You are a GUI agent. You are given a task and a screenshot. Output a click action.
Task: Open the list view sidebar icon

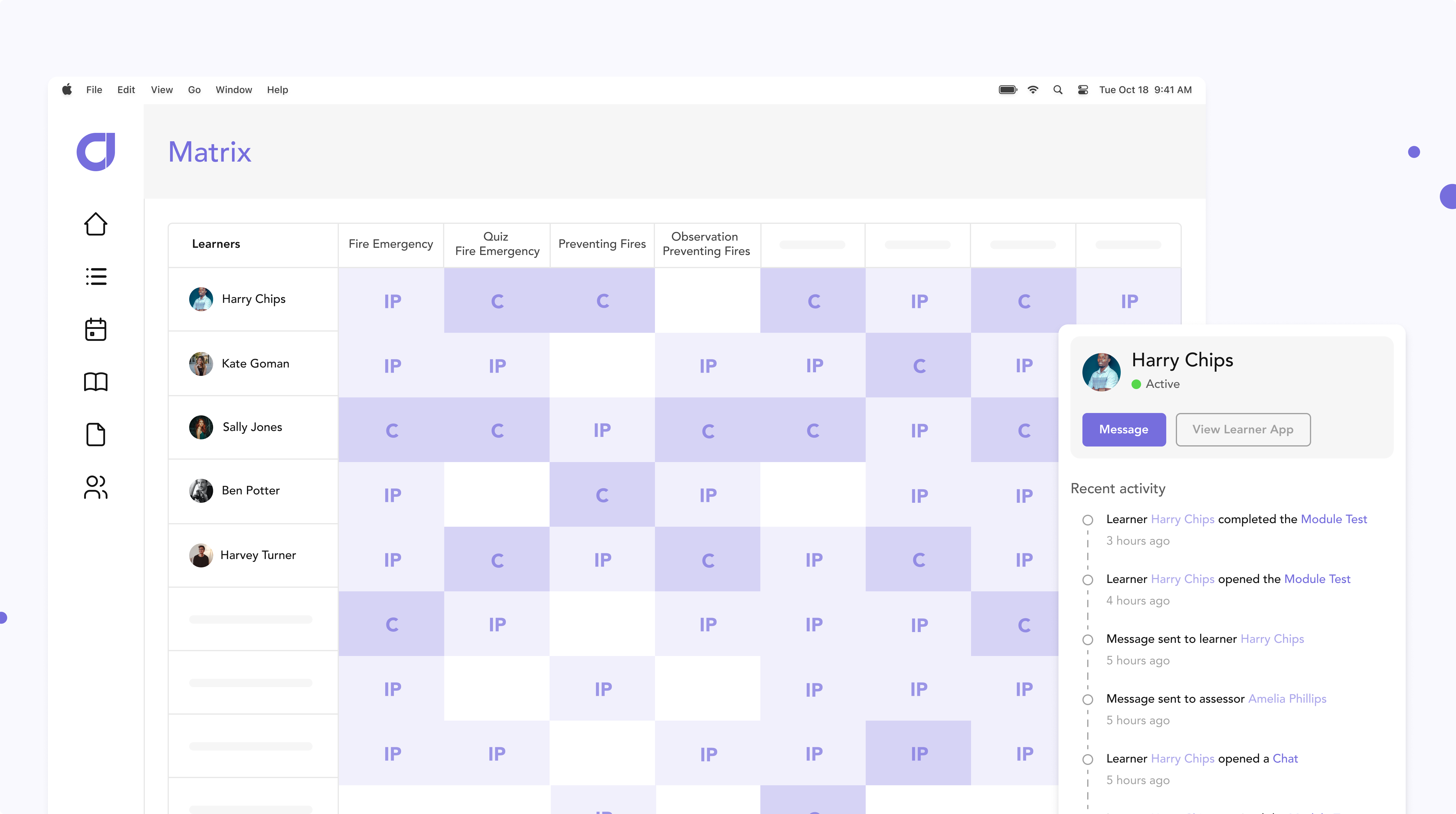(95, 277)
